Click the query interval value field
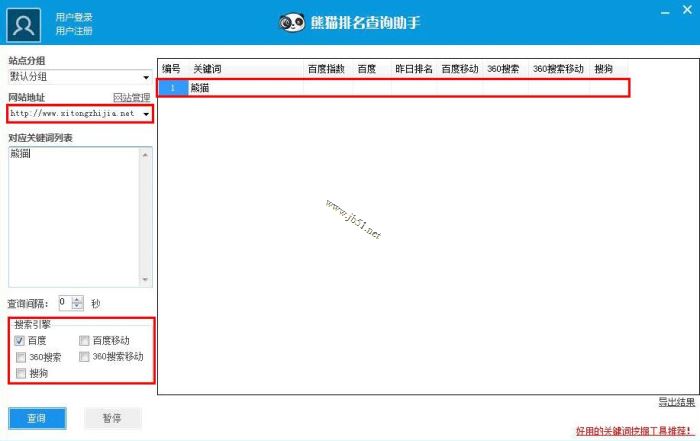This screenshot has height=441, width=700. coord(65,303)
